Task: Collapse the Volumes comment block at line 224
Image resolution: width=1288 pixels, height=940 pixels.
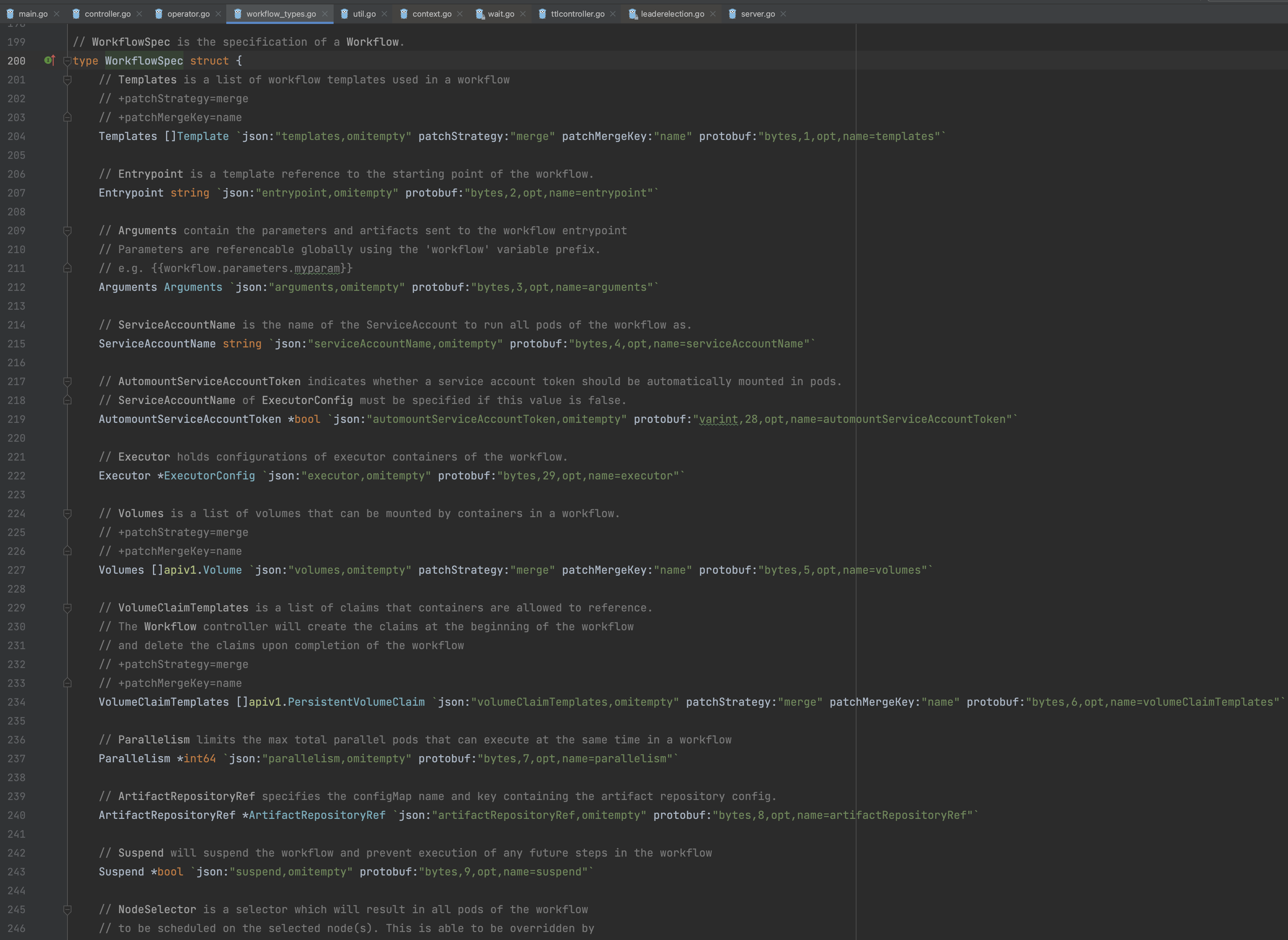Action: tap(67, 513)
